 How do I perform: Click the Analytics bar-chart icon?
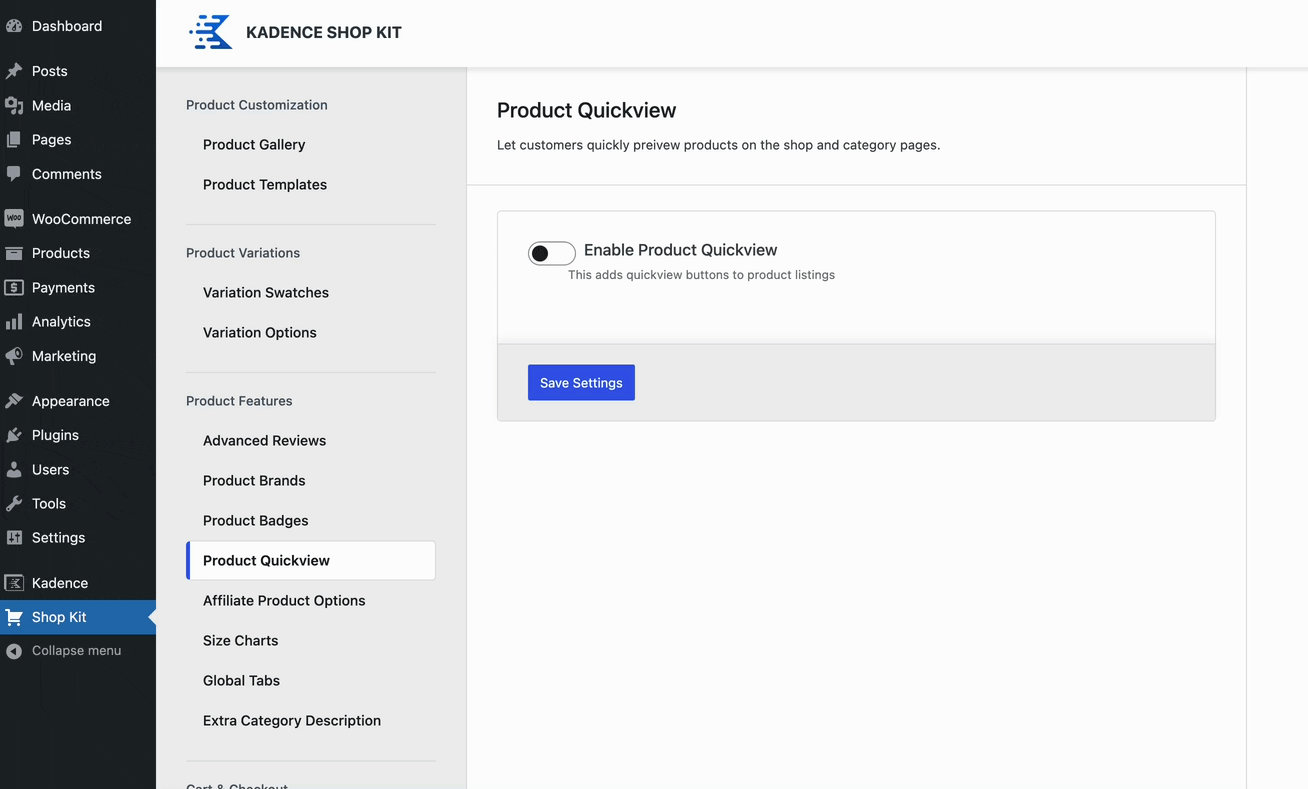(15, 321)
